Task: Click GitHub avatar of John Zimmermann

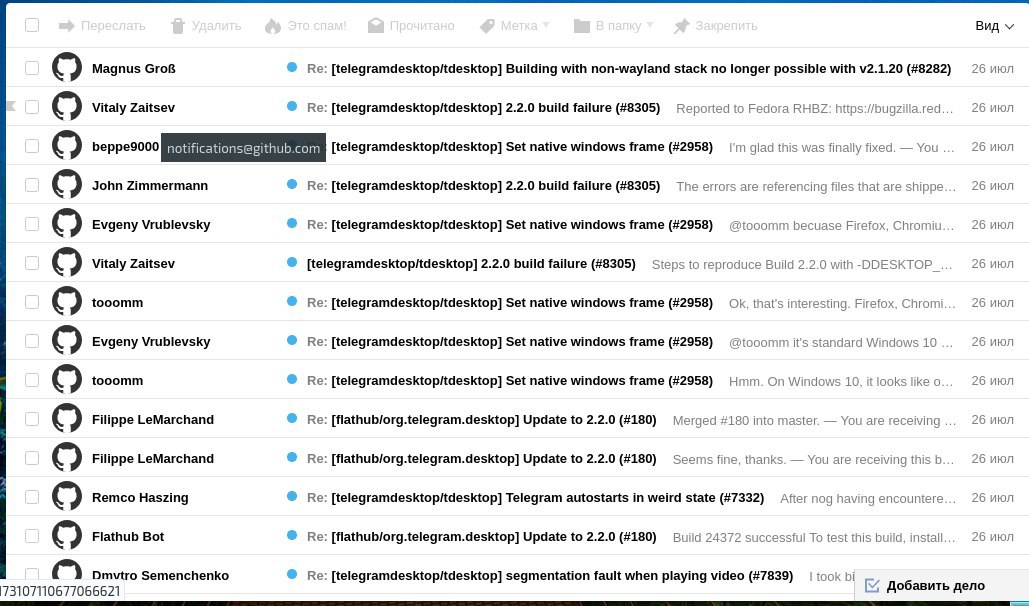Action: point(67,184)
